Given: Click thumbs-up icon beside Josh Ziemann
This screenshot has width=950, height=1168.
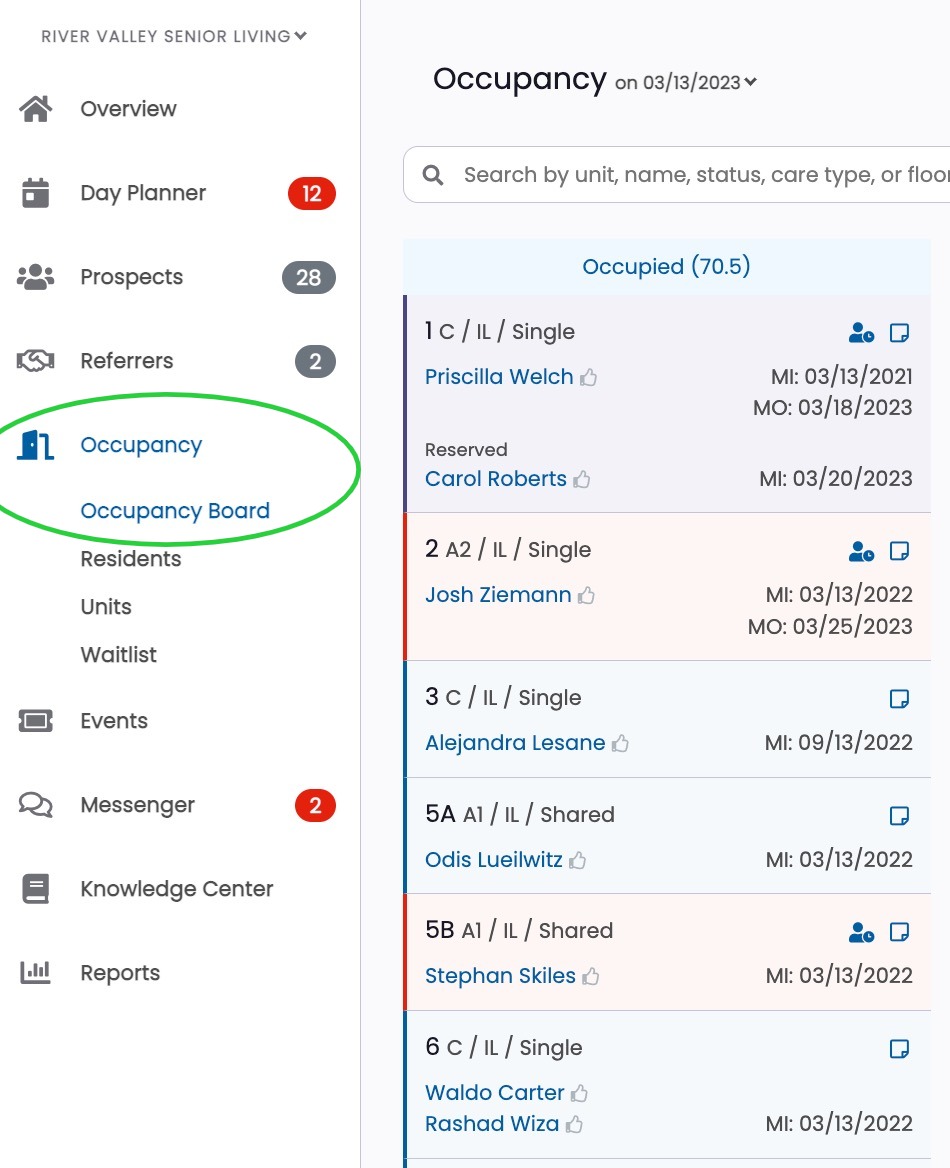Looking at the screenshot, I should click(x=586, y=596).
